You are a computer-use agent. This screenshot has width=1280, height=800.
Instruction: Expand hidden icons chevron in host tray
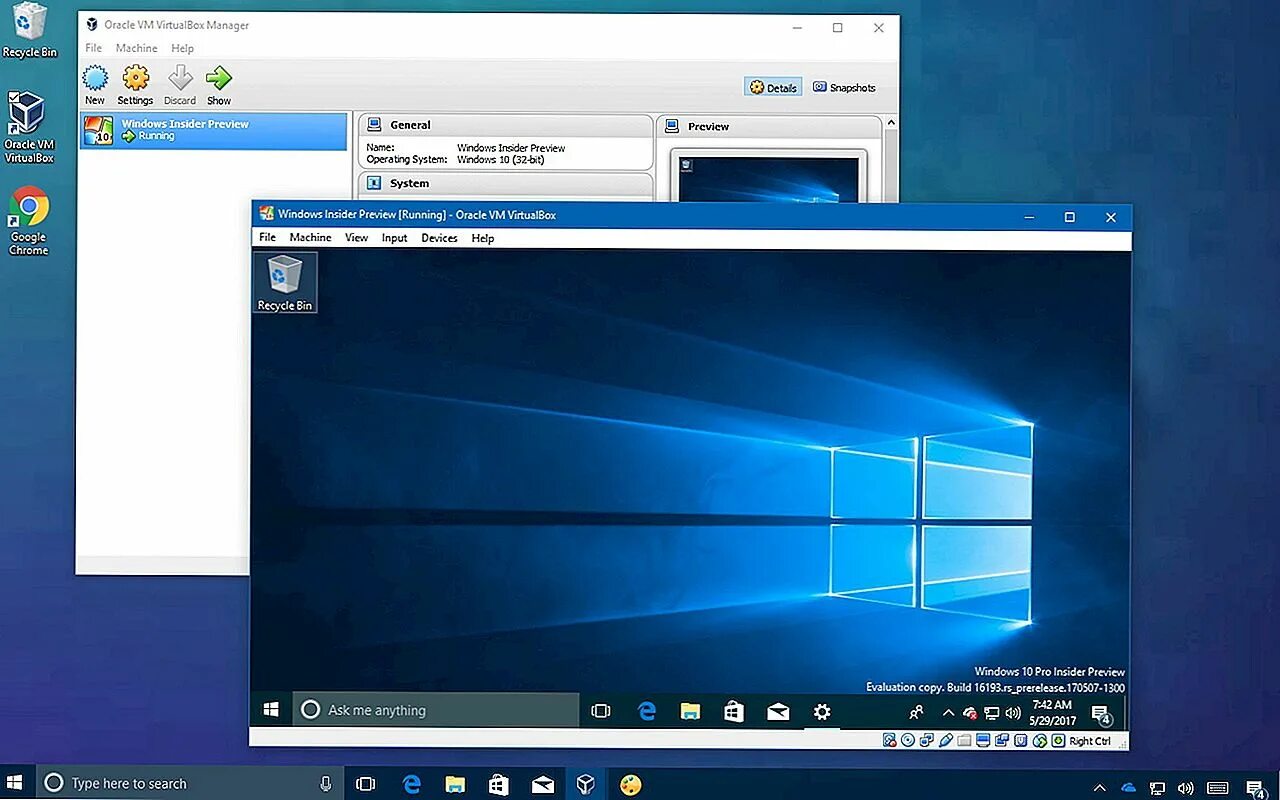[x=1100, y=786]
